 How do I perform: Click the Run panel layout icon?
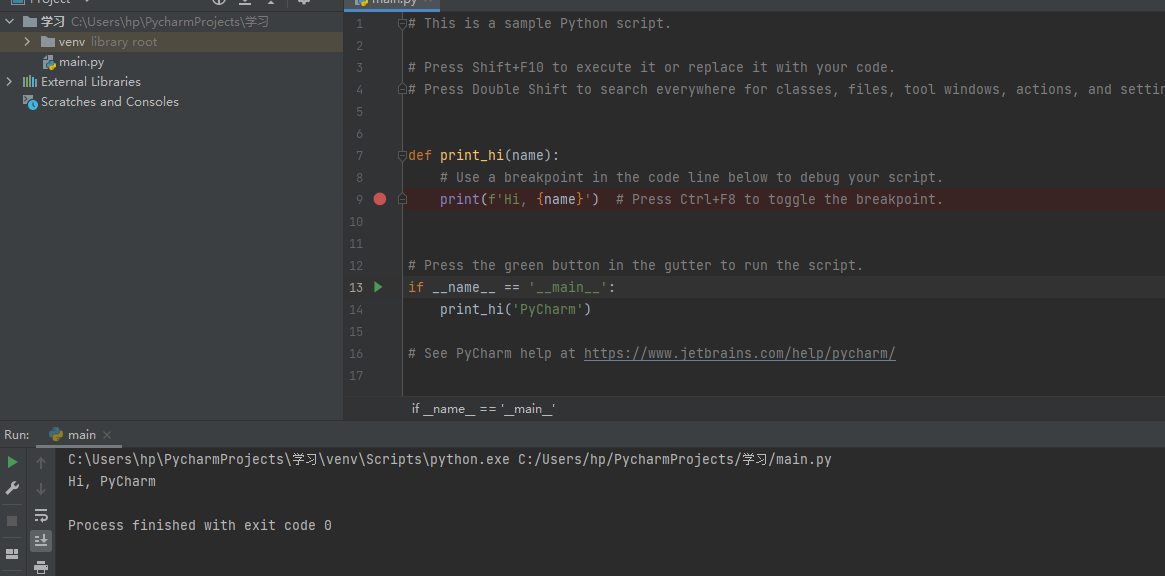click(12, 553)
